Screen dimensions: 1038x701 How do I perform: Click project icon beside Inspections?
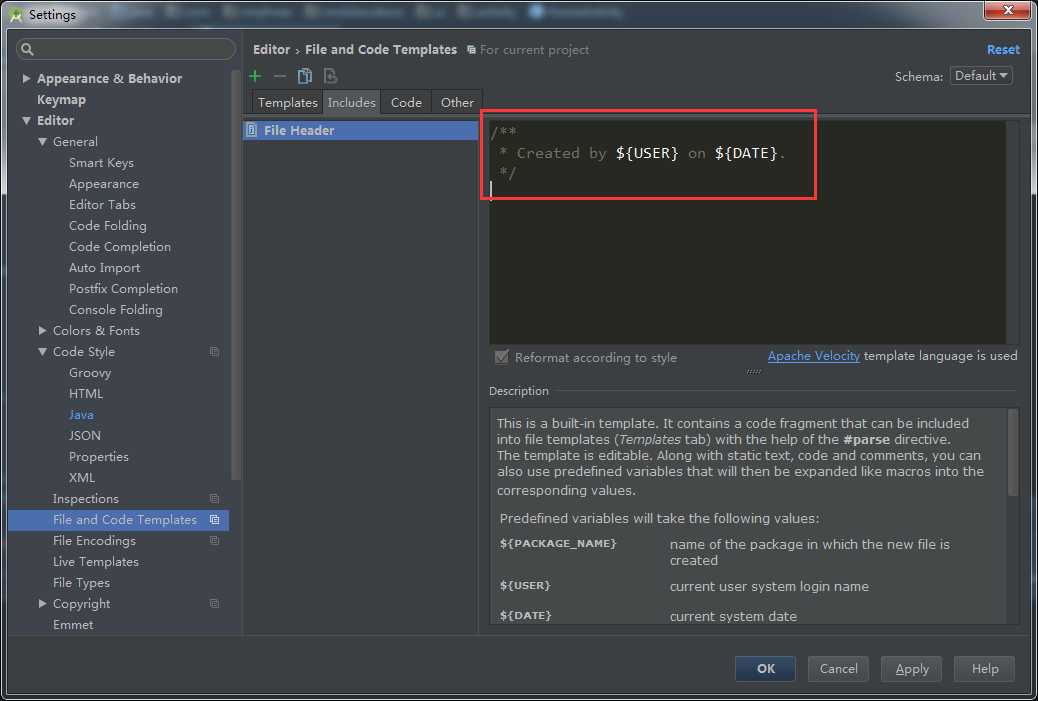coord(214,498)
